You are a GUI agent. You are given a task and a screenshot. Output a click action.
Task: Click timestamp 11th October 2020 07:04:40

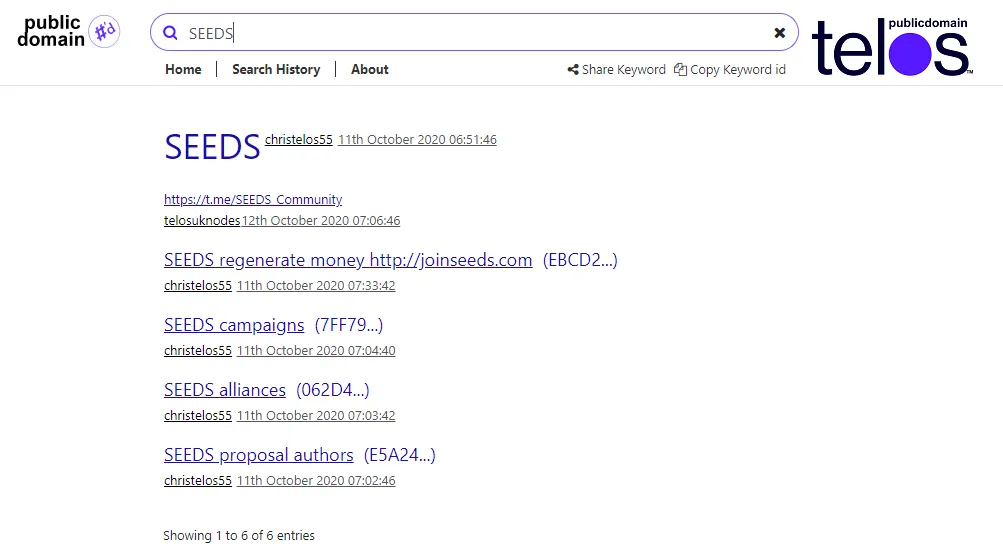316,350
